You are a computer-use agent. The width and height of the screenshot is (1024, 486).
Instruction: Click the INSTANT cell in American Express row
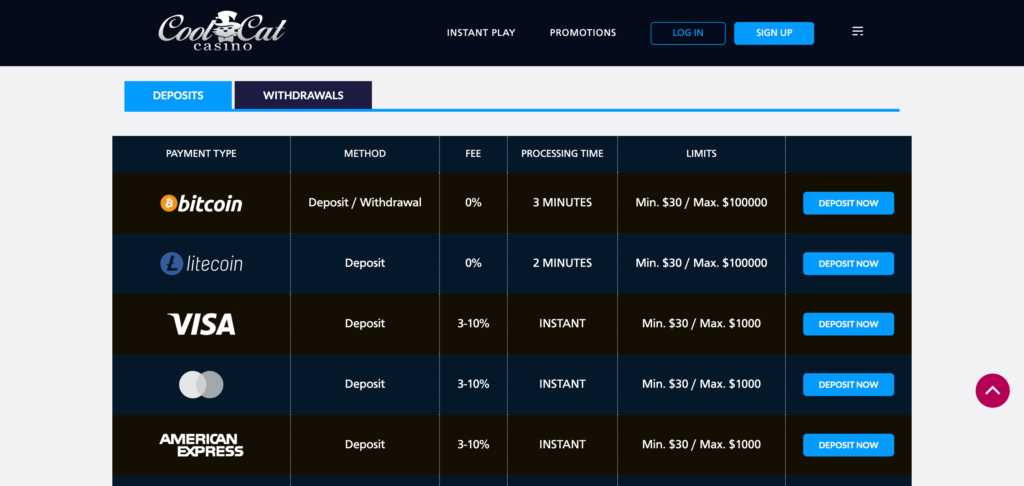click(x=562, y=444)
